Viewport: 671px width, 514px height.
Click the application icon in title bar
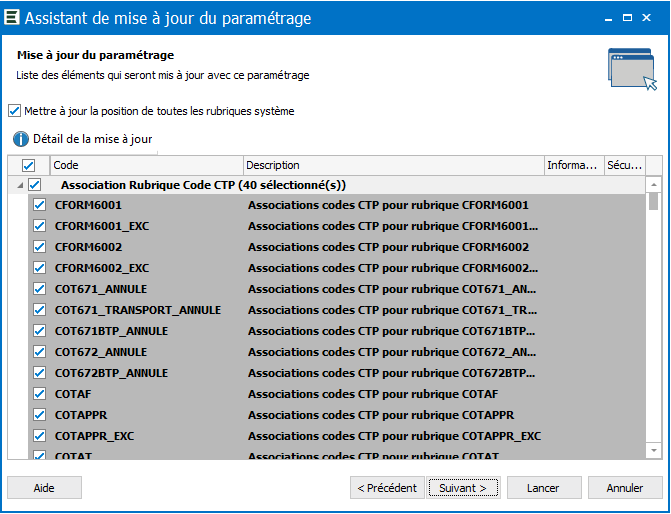12,17
